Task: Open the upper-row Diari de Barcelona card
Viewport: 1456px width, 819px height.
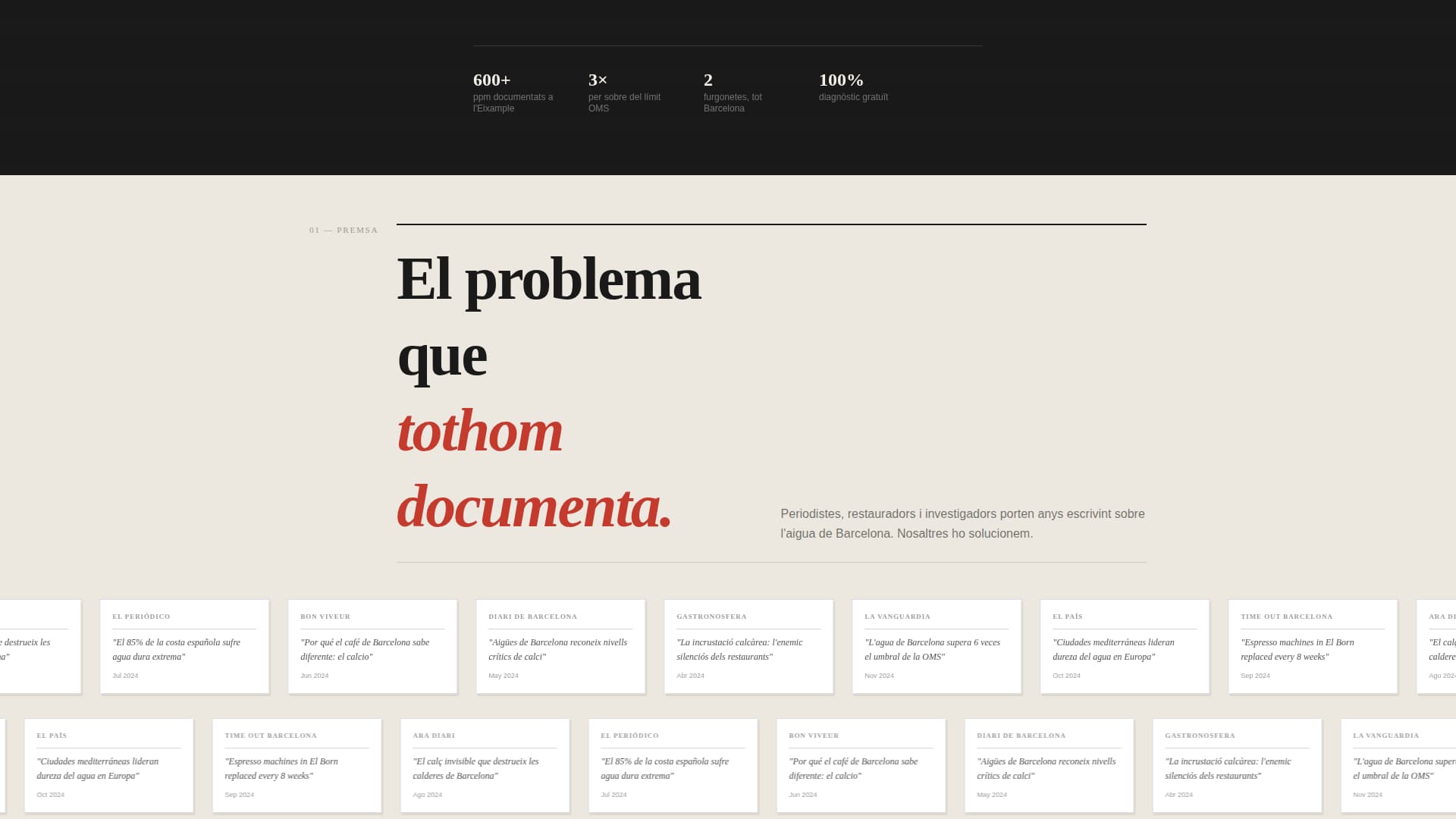Action: 560,646
